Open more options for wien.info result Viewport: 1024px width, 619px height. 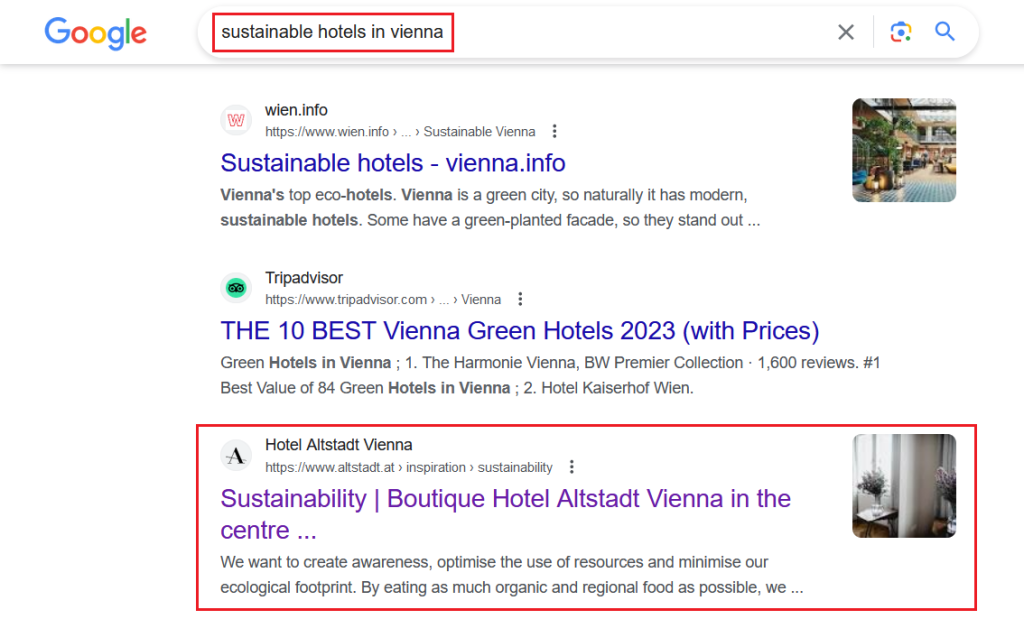click(x=555, y=131)
